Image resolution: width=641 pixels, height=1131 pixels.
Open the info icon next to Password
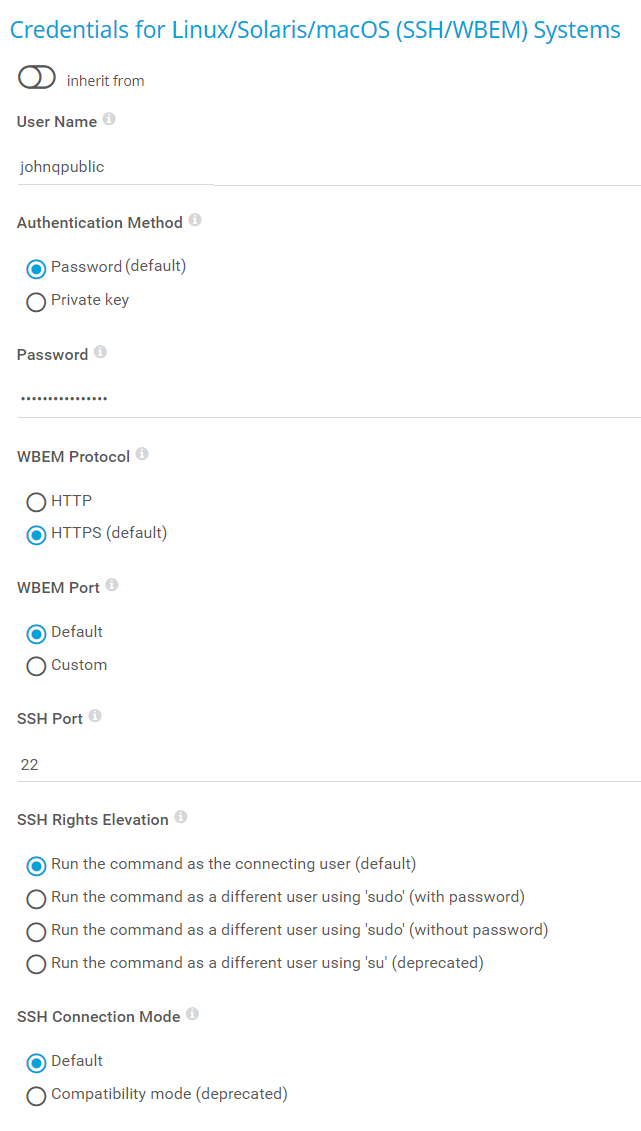[x=100, y=352]
